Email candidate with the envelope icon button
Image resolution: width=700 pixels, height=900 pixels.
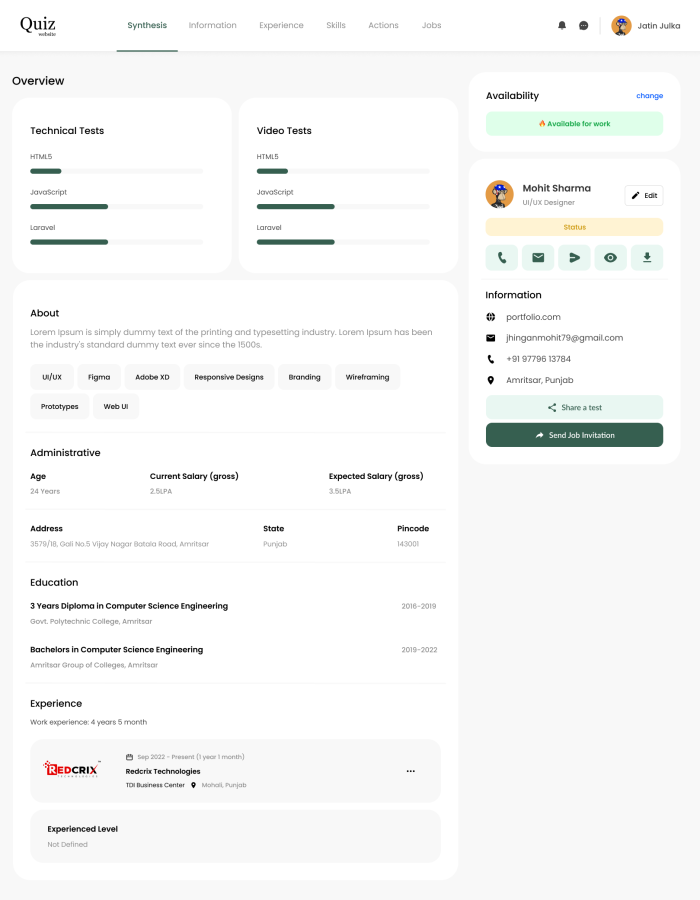point(538,258)
